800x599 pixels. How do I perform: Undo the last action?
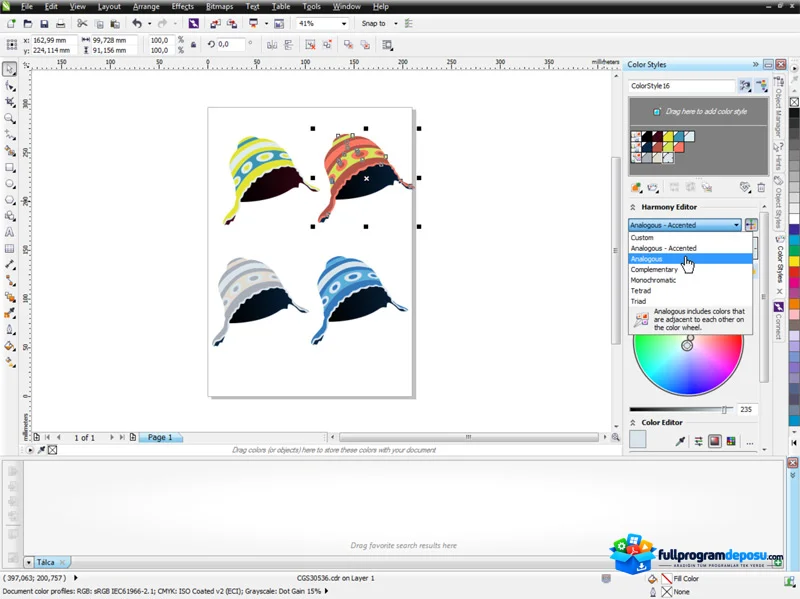(x=137, y=23)
